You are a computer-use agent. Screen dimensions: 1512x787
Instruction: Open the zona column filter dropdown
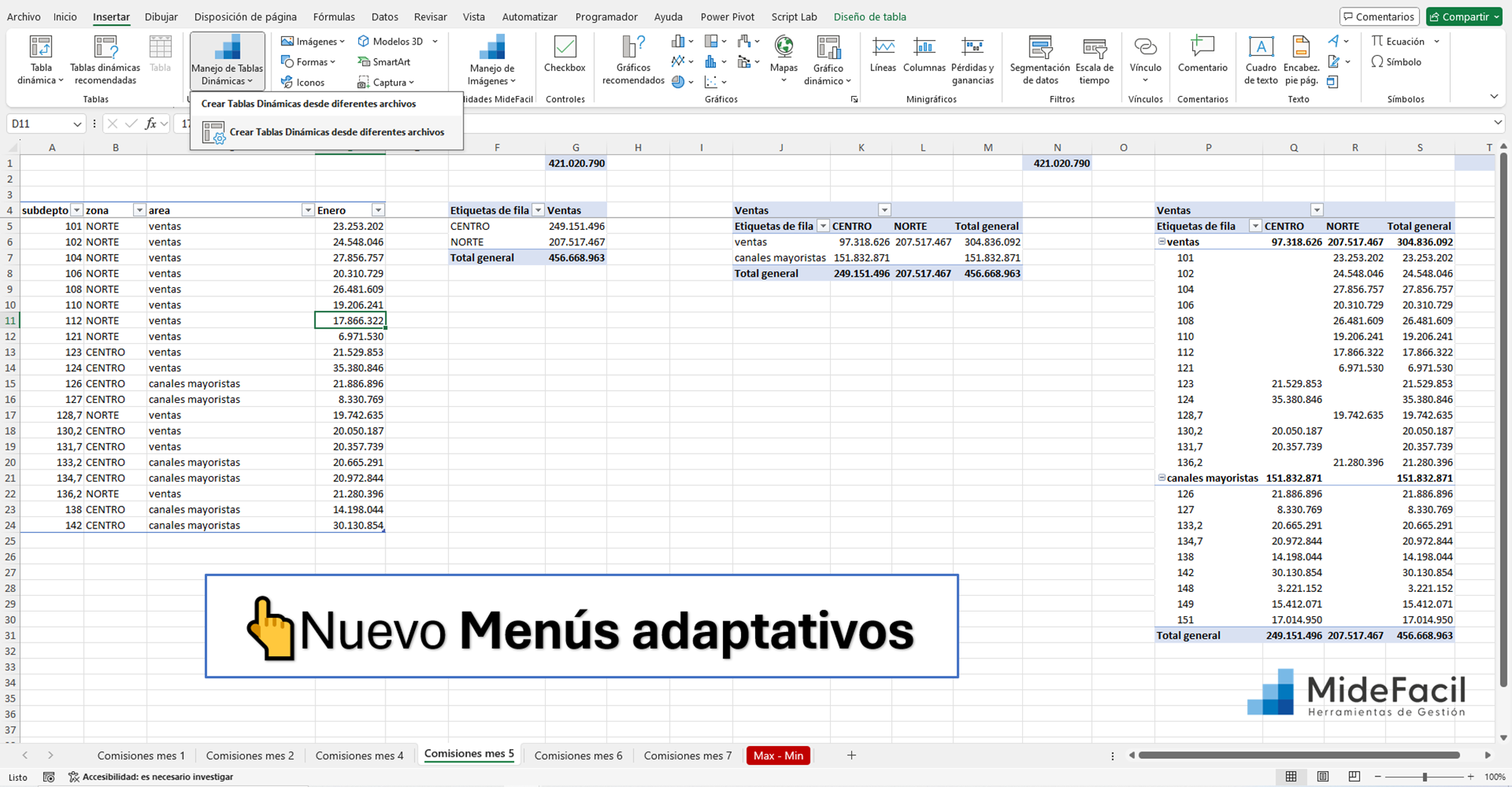pyautogui.click(x=139, y=210)
